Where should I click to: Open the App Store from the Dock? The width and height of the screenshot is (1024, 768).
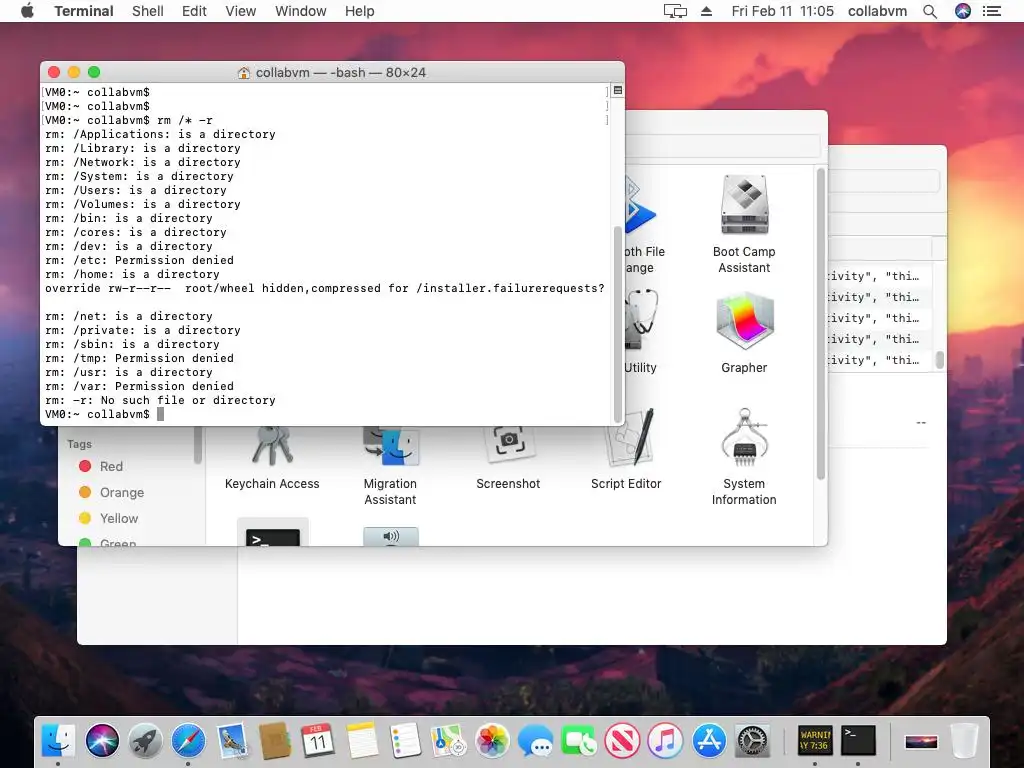click(709, 741)
